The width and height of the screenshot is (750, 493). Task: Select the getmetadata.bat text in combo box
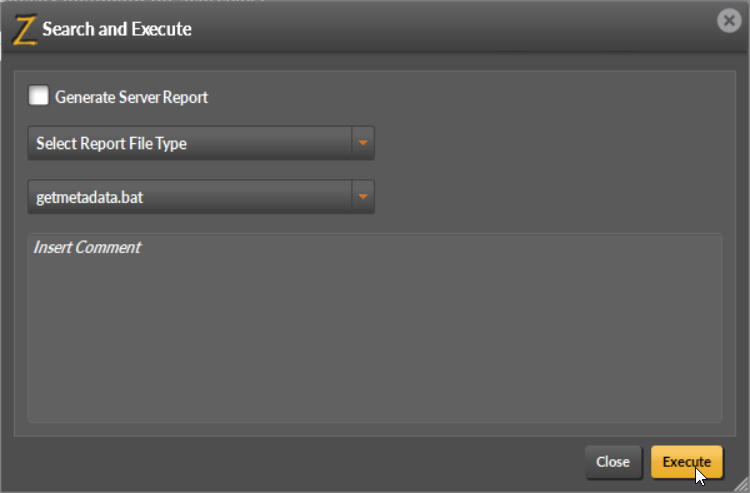click(x=89, y=197)
